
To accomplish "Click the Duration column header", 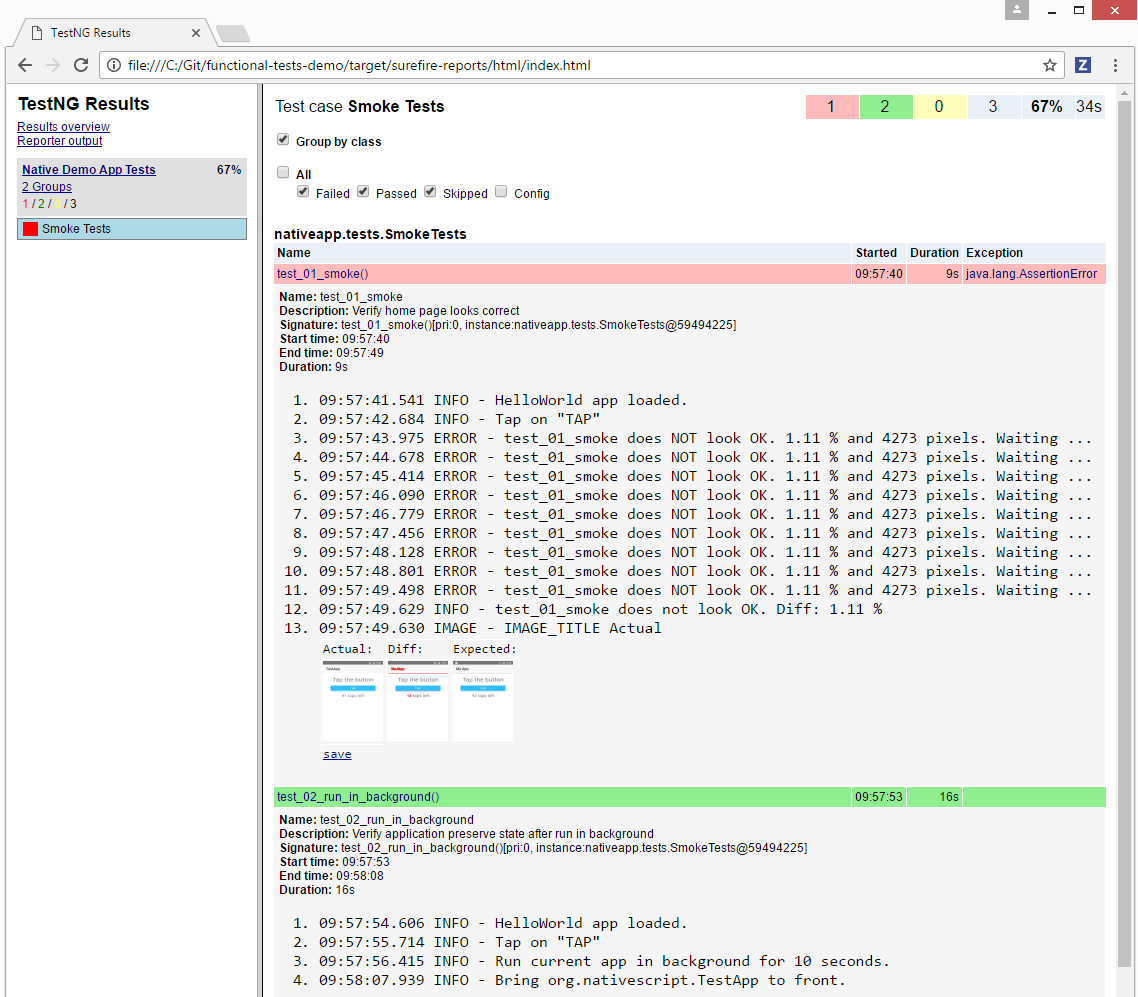I will (934, 253).
